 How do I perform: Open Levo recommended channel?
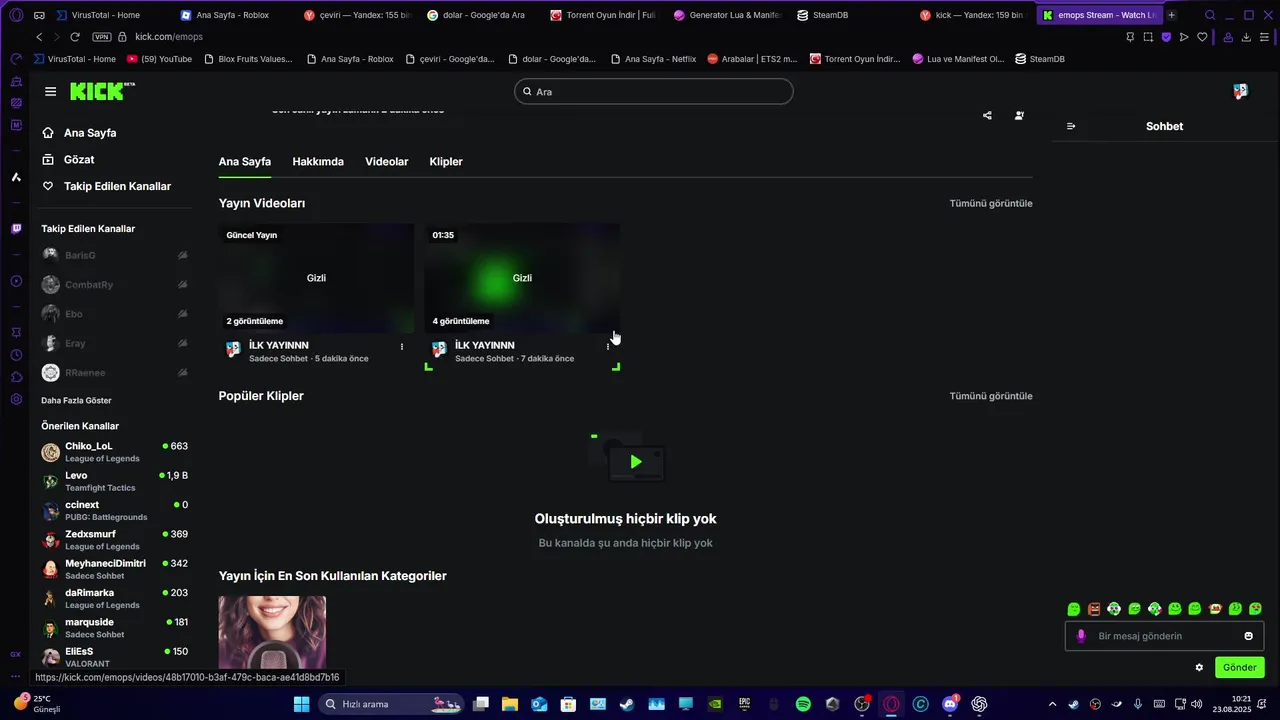pyautogui.click(x=114, y=481)
